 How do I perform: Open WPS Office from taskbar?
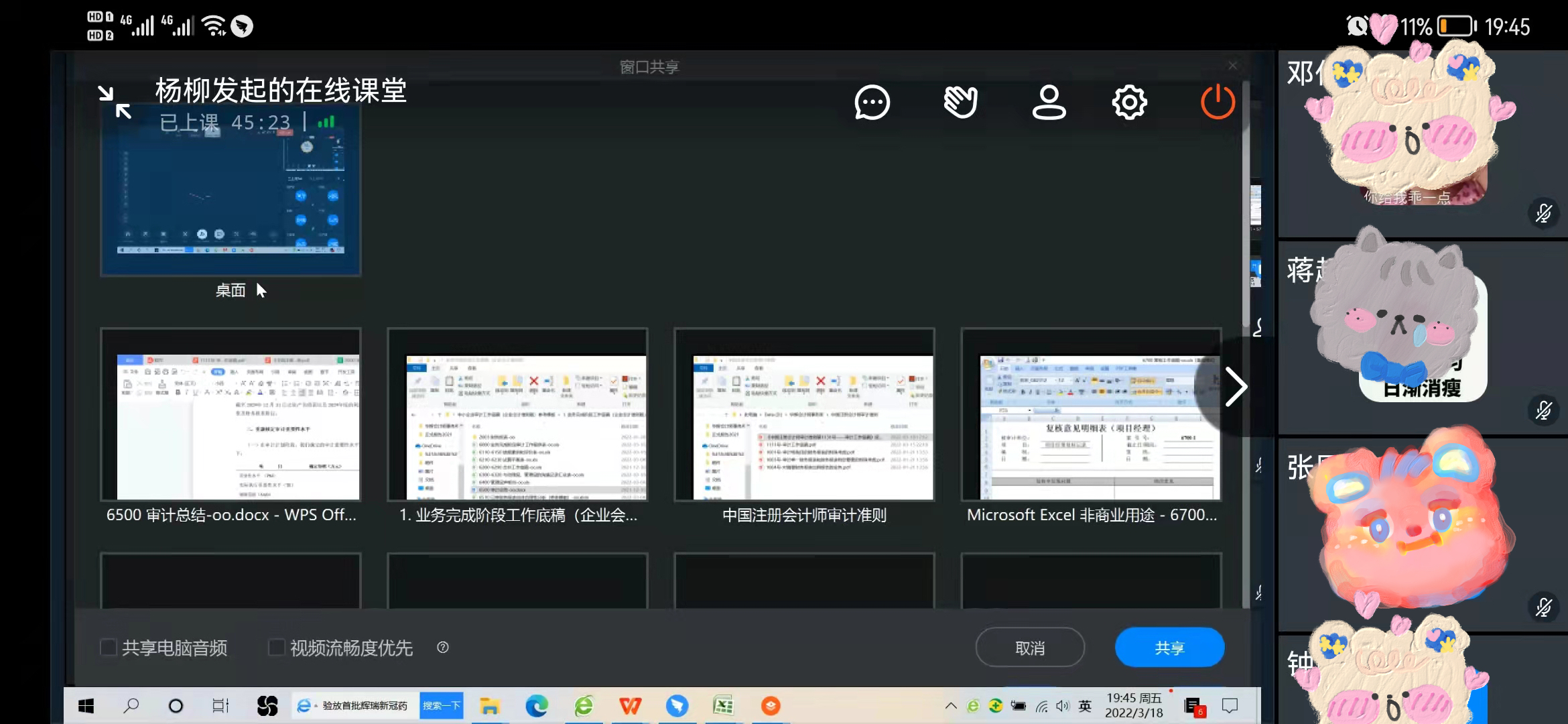(630, 706)
